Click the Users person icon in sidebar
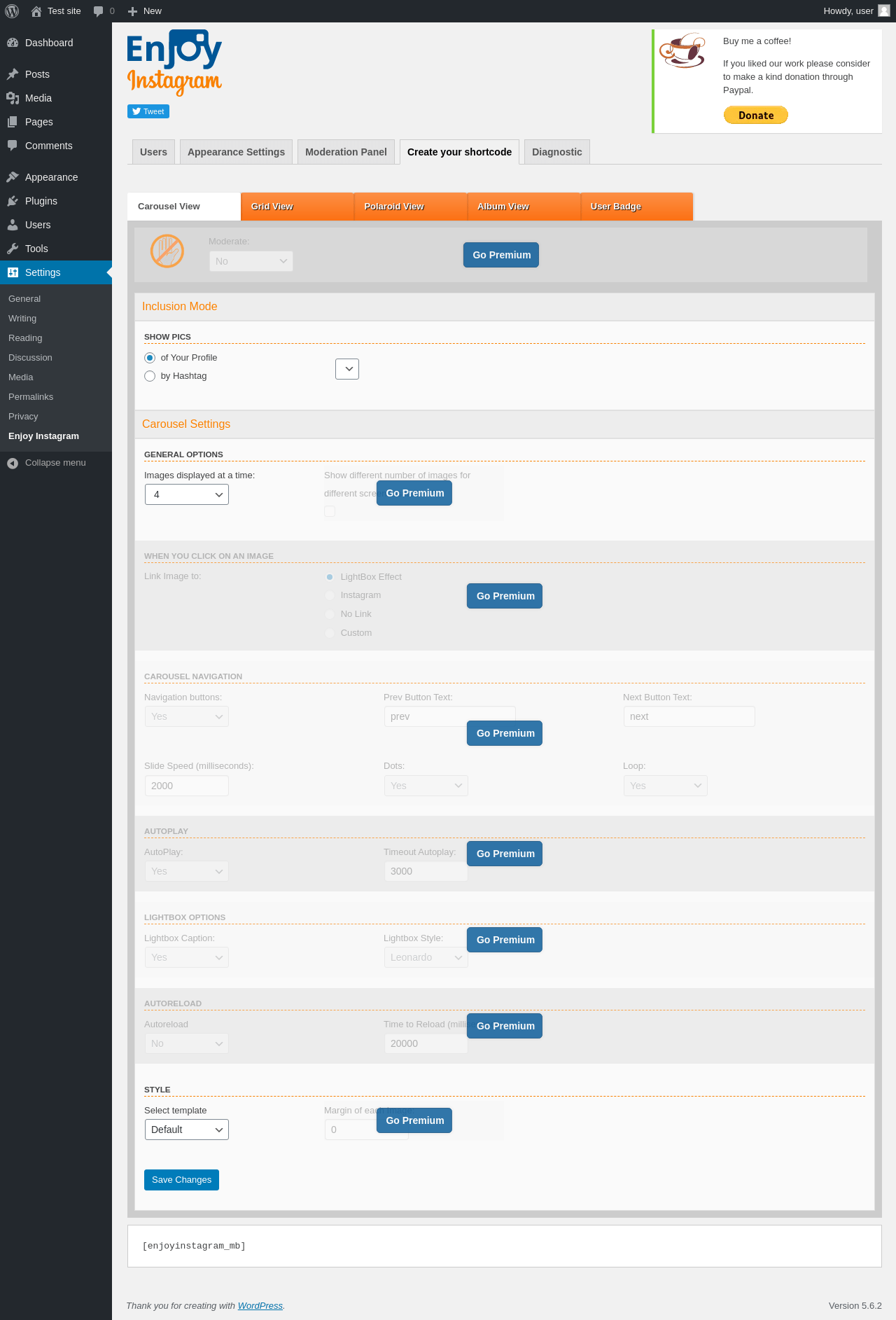This screenshot has width=896, height=1320. [x=13, y=225]
